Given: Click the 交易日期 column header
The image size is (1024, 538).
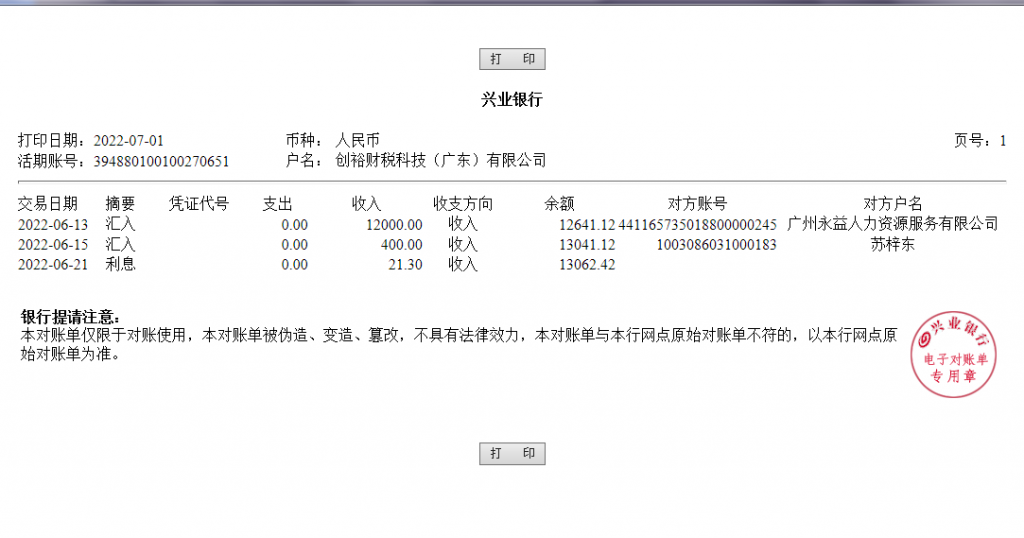Looking at the screenshot, I should click(48, 204).
